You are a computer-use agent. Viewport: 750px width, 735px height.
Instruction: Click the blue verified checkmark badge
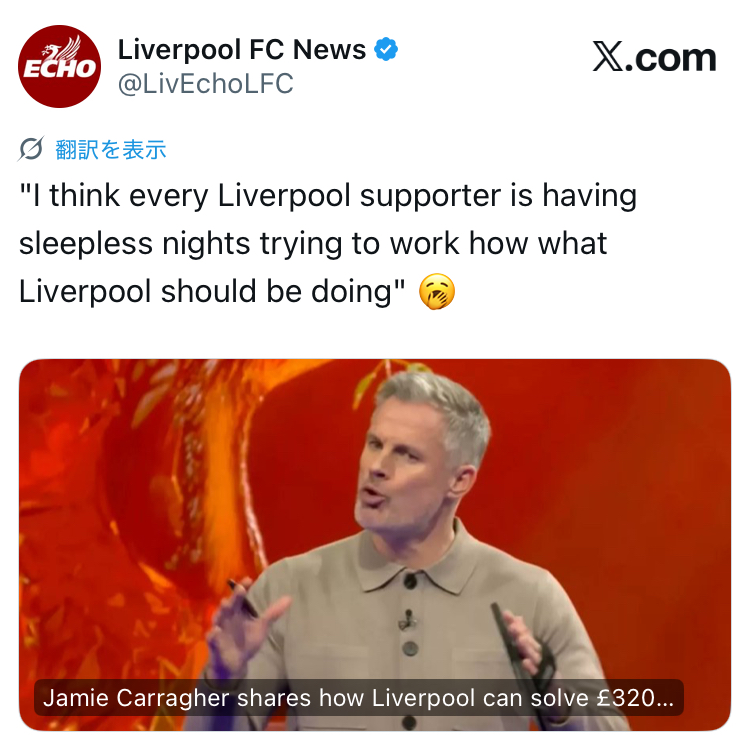(386, 49)
